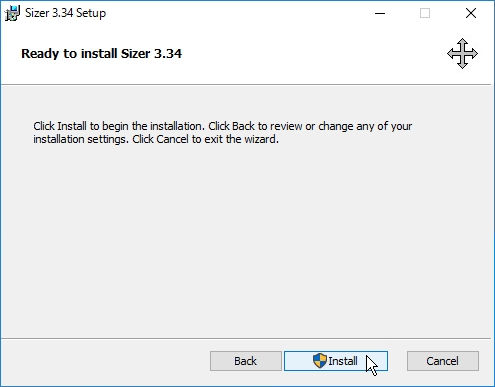Click the 'Ready to install Sizer 3.34' heading
Screen dimensions: 495x387
coord(101,53)
